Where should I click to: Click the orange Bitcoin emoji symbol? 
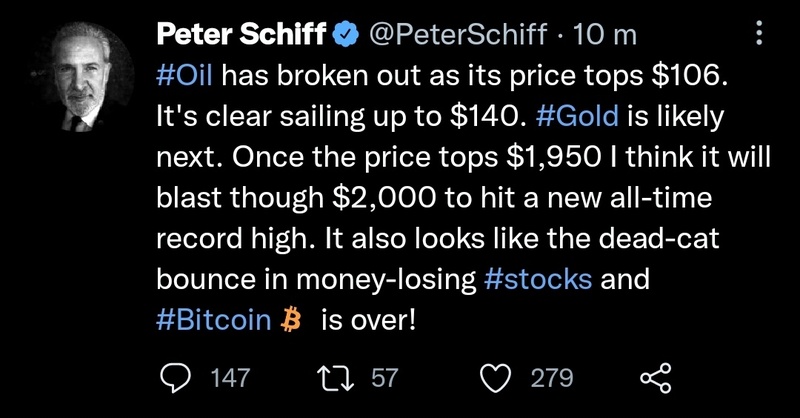coord(293,321)
